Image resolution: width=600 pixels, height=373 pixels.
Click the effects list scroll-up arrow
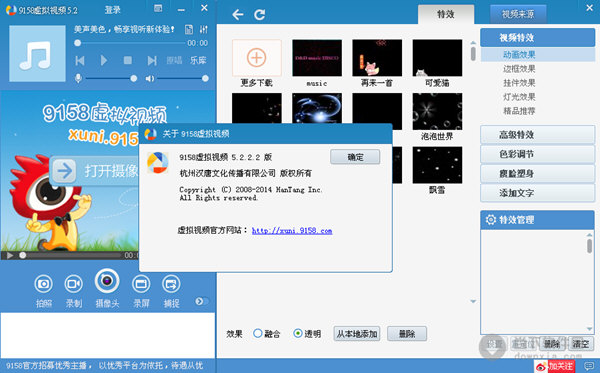[x=473, y=42]
